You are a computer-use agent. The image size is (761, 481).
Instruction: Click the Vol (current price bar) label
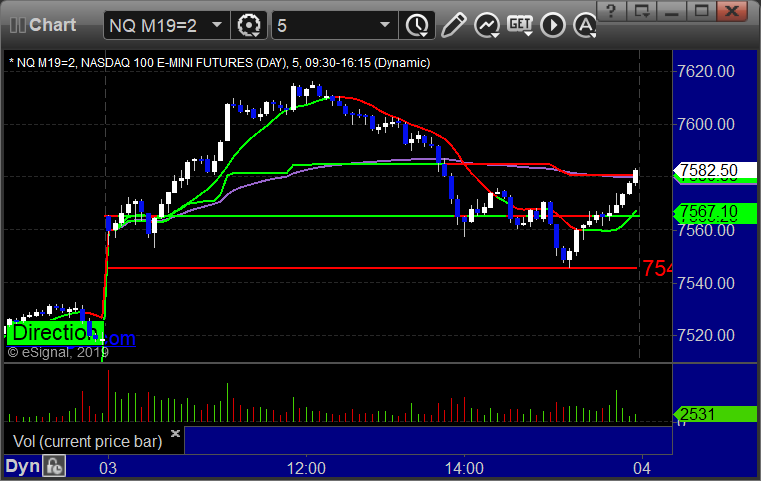click(87, 441)
